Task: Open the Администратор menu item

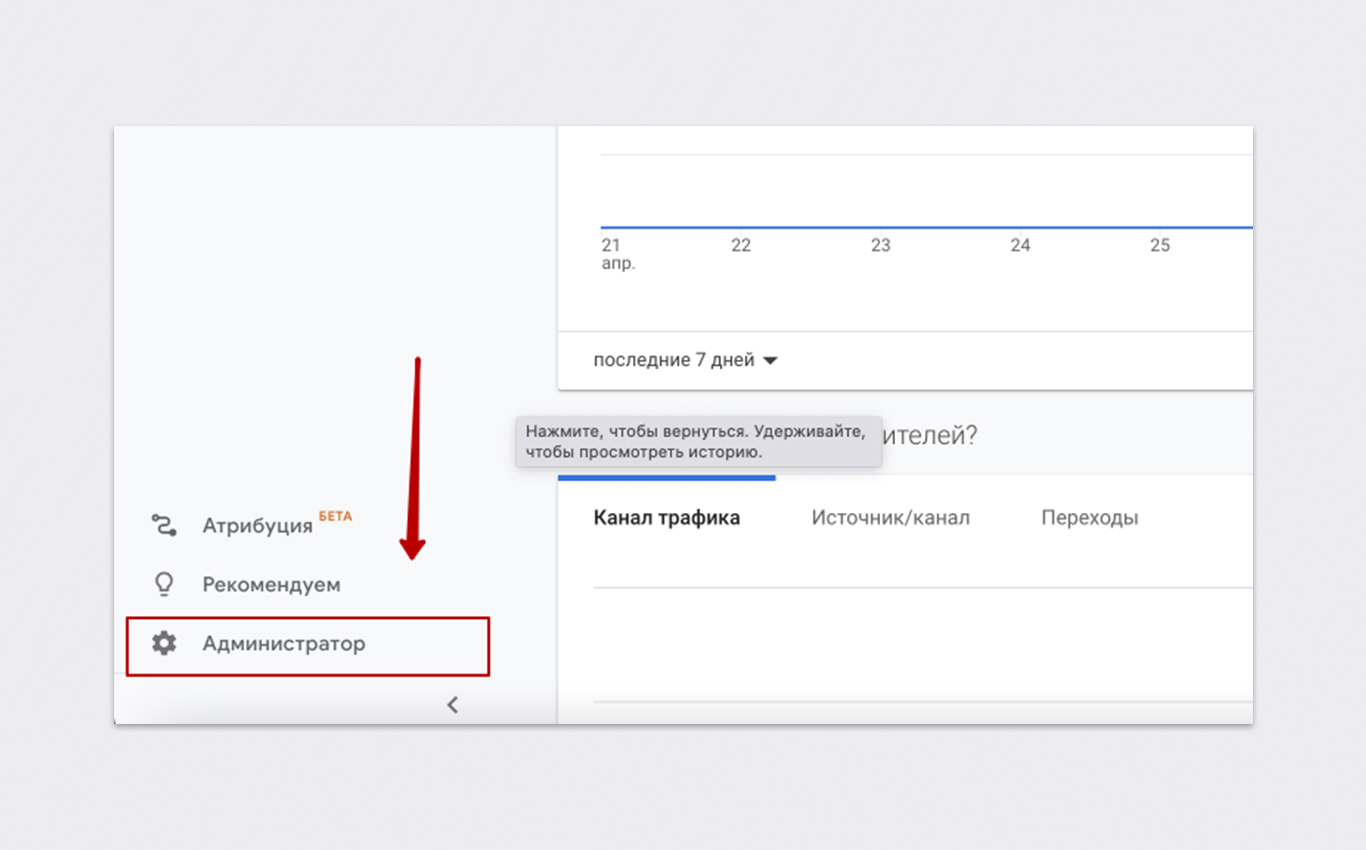Action: (x=284, y=643)
